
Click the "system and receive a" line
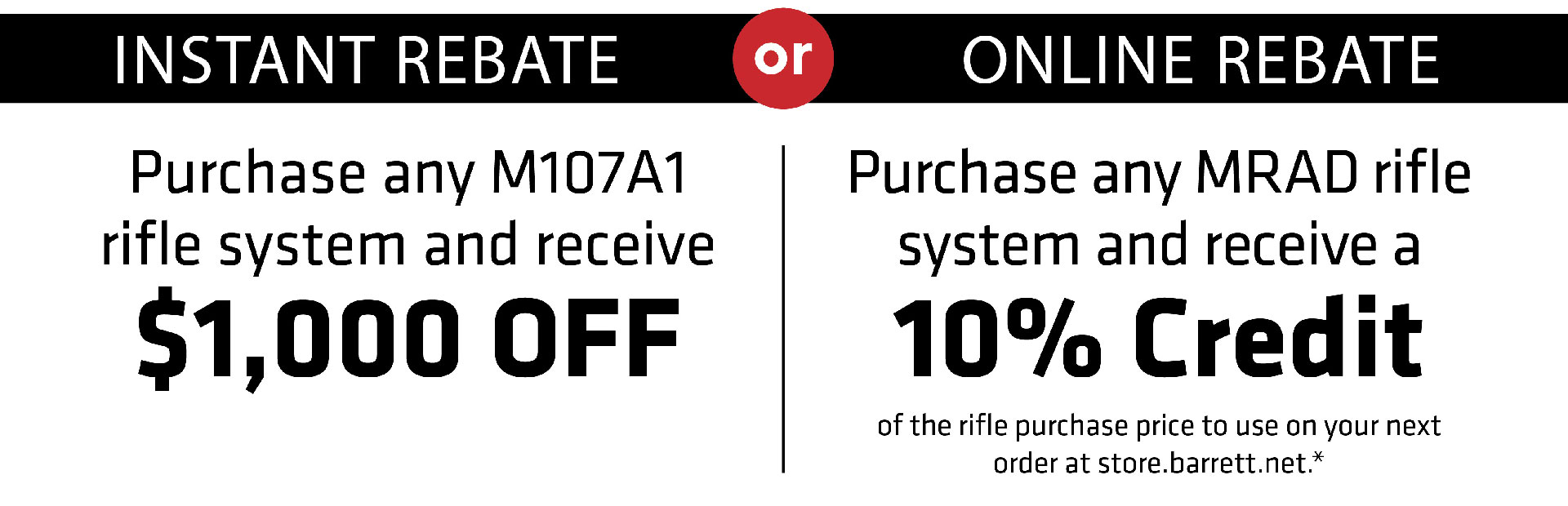[1159, 246]
